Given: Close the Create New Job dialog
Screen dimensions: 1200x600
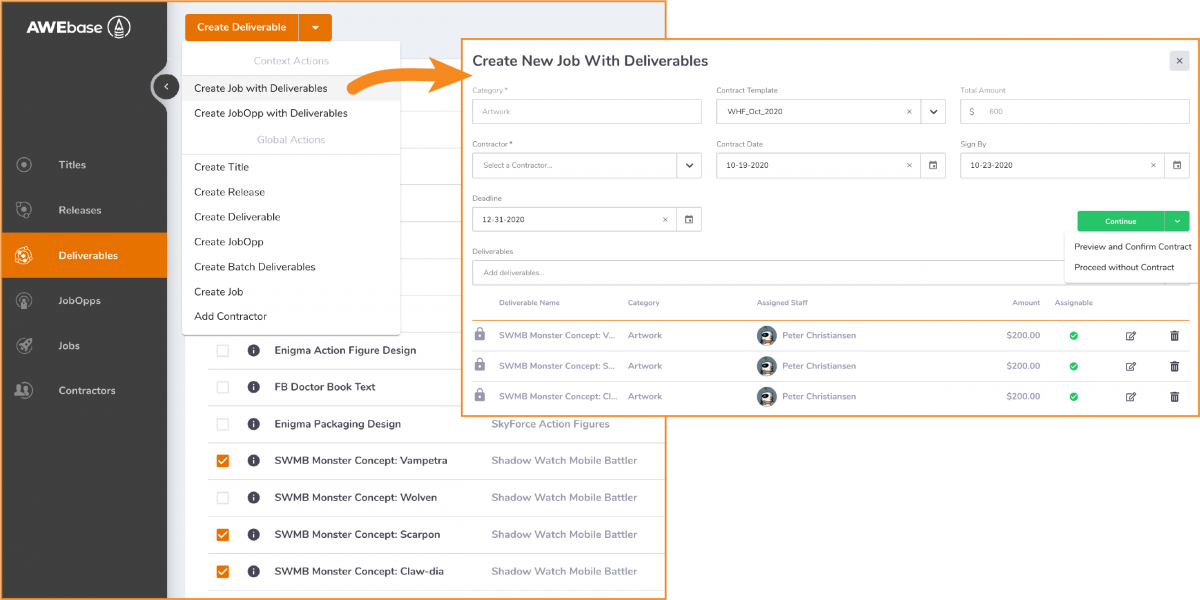Looking at the screenshot, I should tap(1179, 61).
